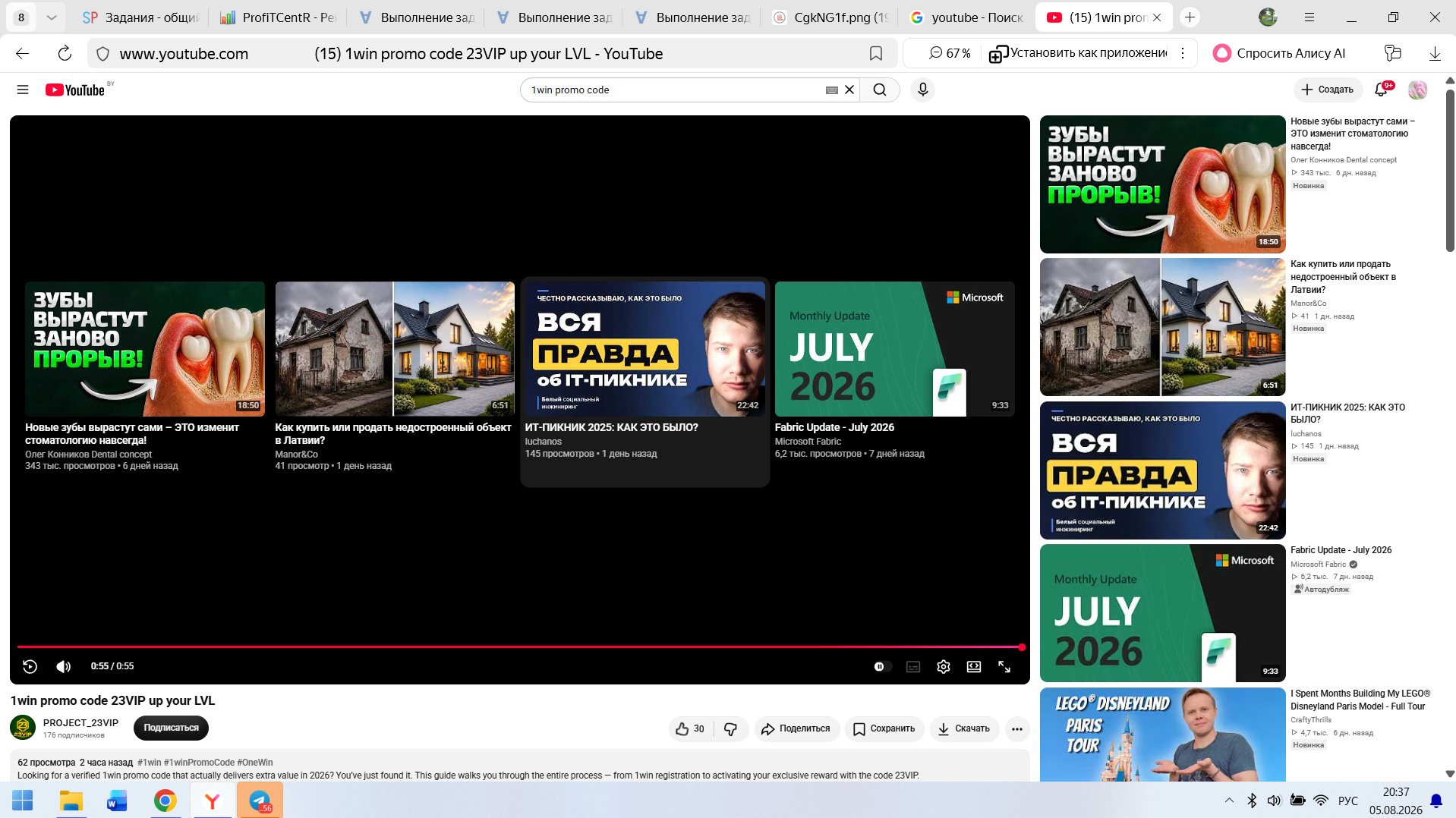Share the video
The image size is (1456, 818).
pyautogui.click(x=796, y=728)
